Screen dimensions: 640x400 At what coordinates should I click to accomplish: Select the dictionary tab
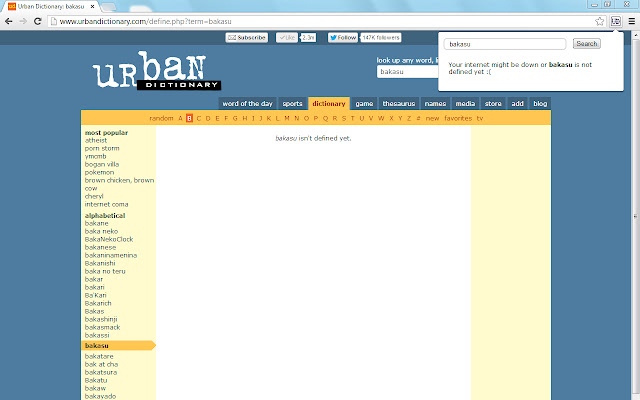pyautogui.click(x=329, y=104)
